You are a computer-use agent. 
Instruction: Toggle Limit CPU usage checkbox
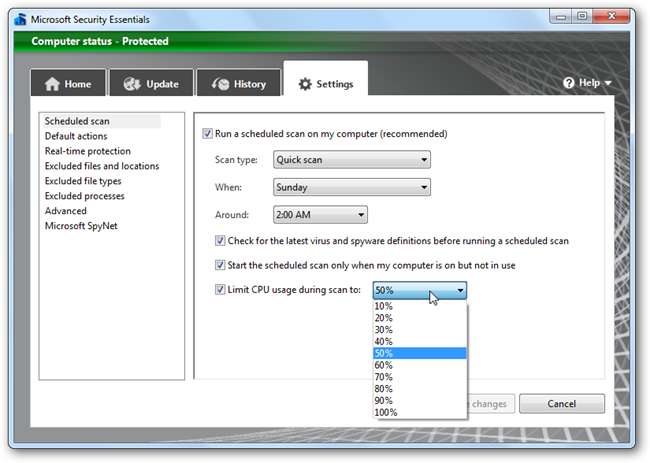click(x=220, y=289)
